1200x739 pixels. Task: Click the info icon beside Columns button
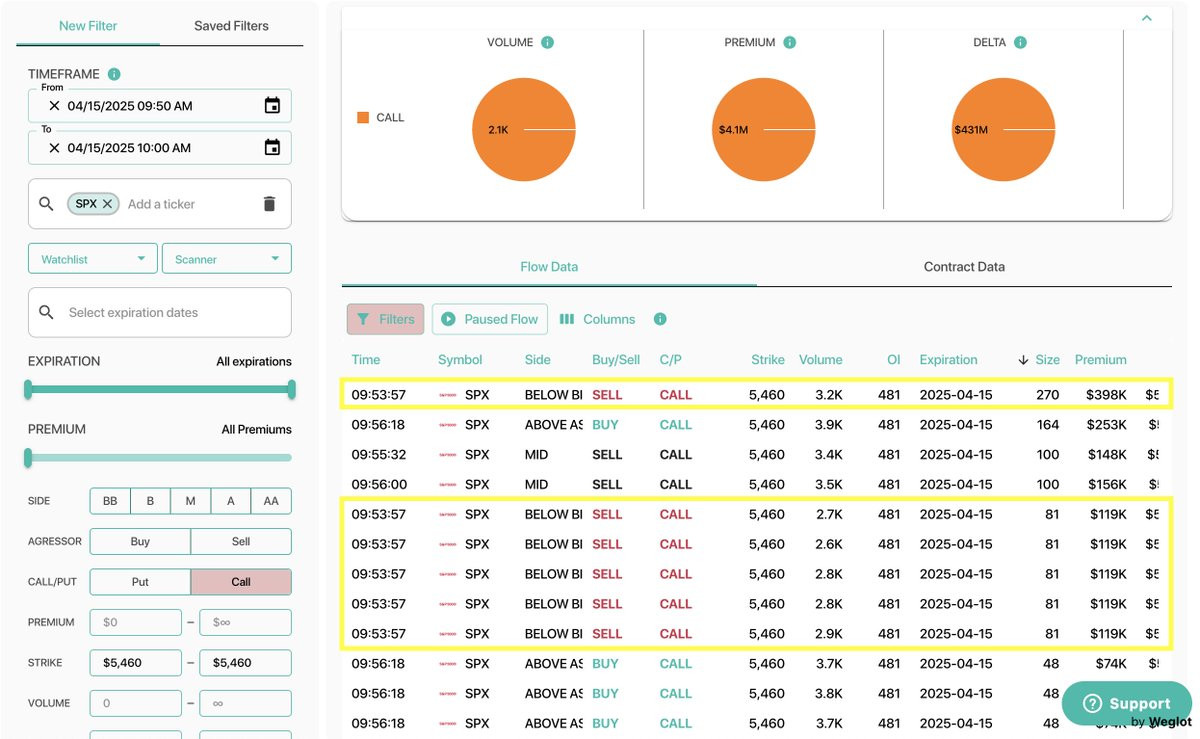[x=660, y=319]
